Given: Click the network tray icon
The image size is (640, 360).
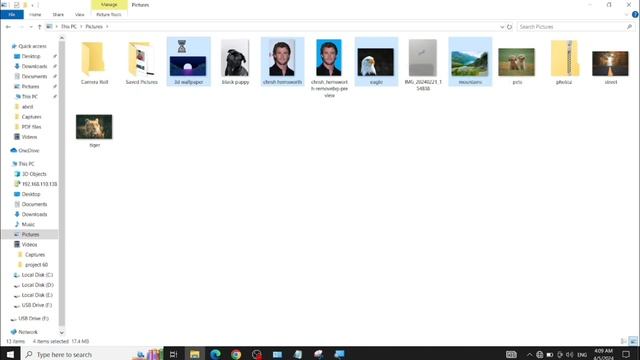Looking at the screenshot, I should click(x=540, y=354).
